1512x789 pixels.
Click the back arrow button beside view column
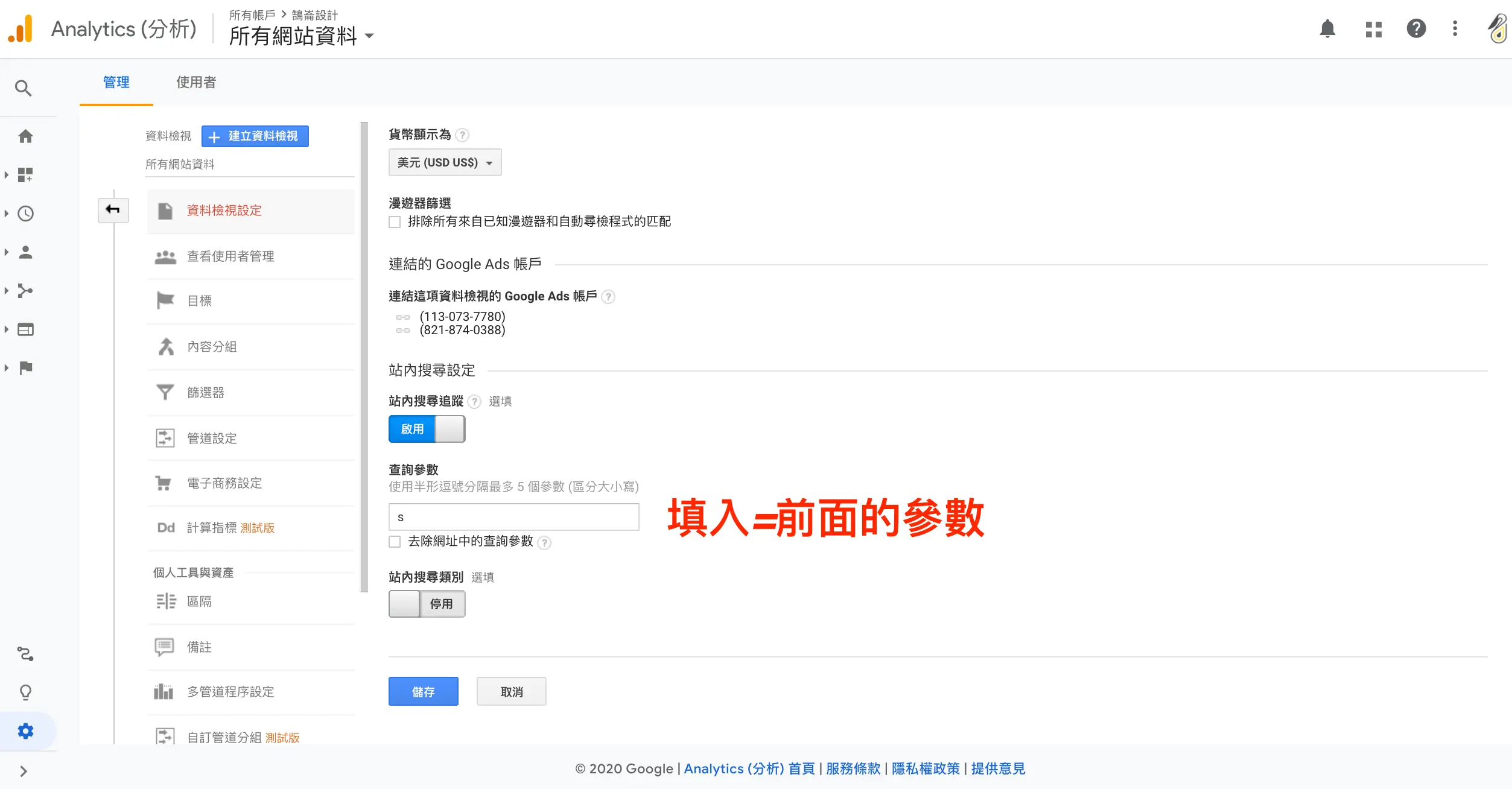113,210
